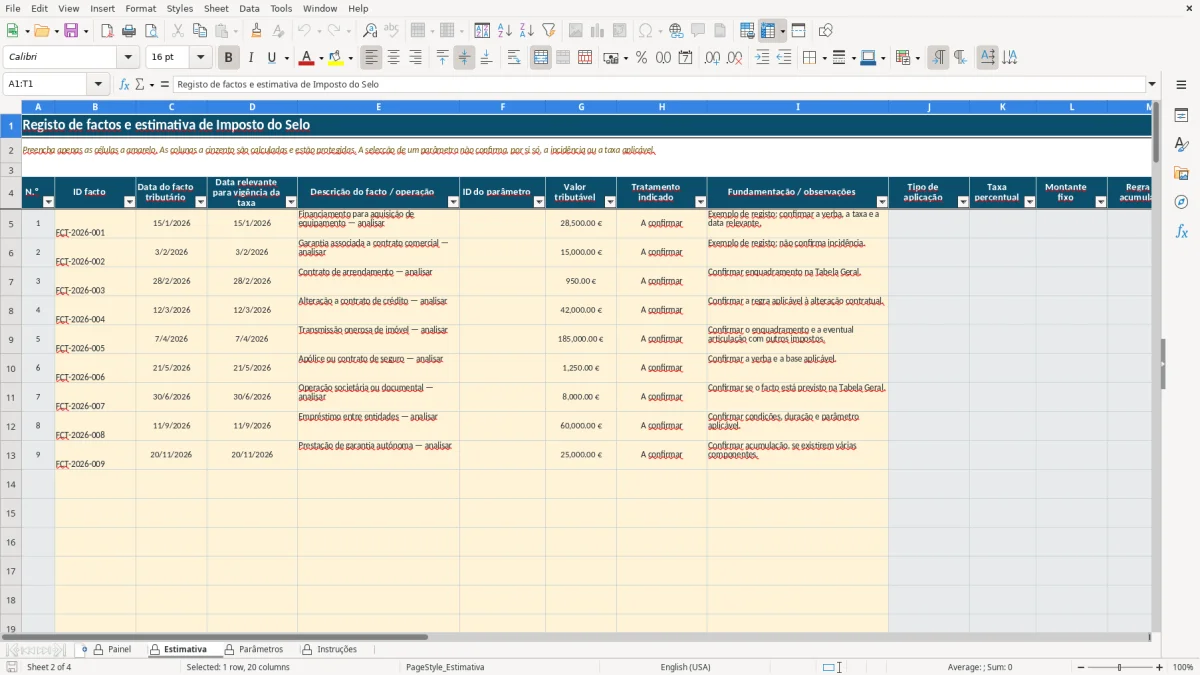Open ID facto column filter dropdown
Screen dimensions: 1200x675
(x=129, y=202)
